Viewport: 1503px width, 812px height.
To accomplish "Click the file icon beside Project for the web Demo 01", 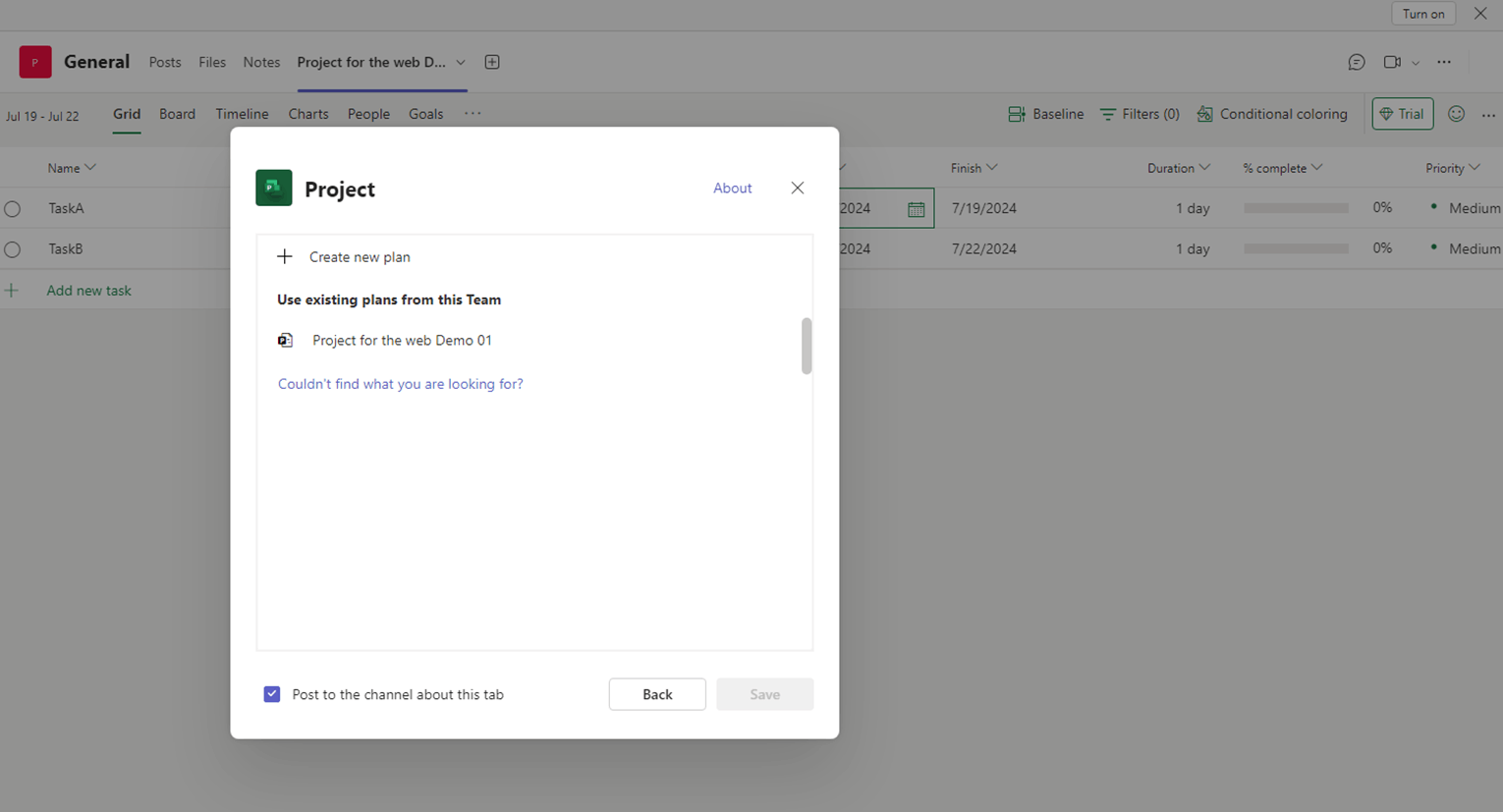I will point(285,341).
